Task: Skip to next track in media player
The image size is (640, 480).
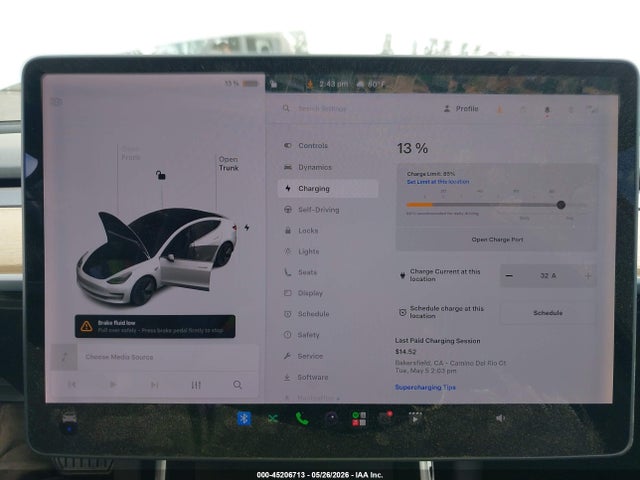Action: point(154,384)
